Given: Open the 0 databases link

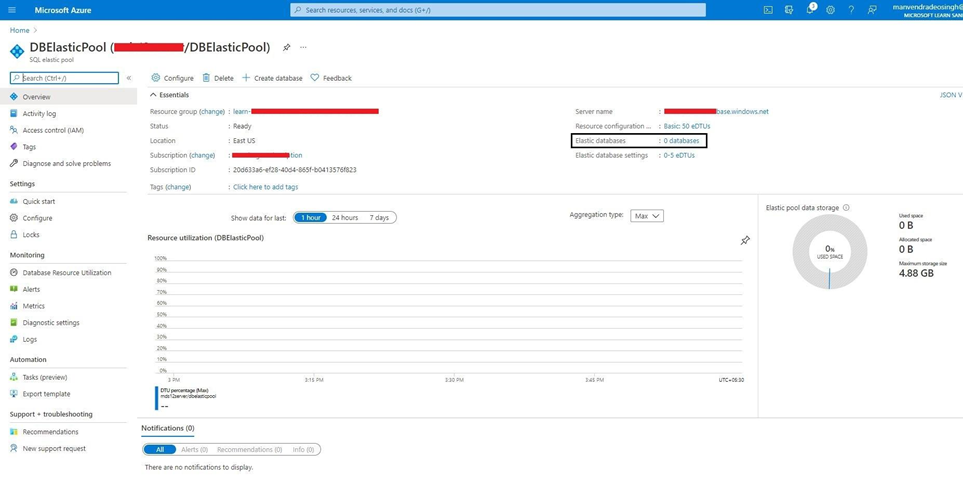Looking at the screenshot, I should tap(681, 141).
